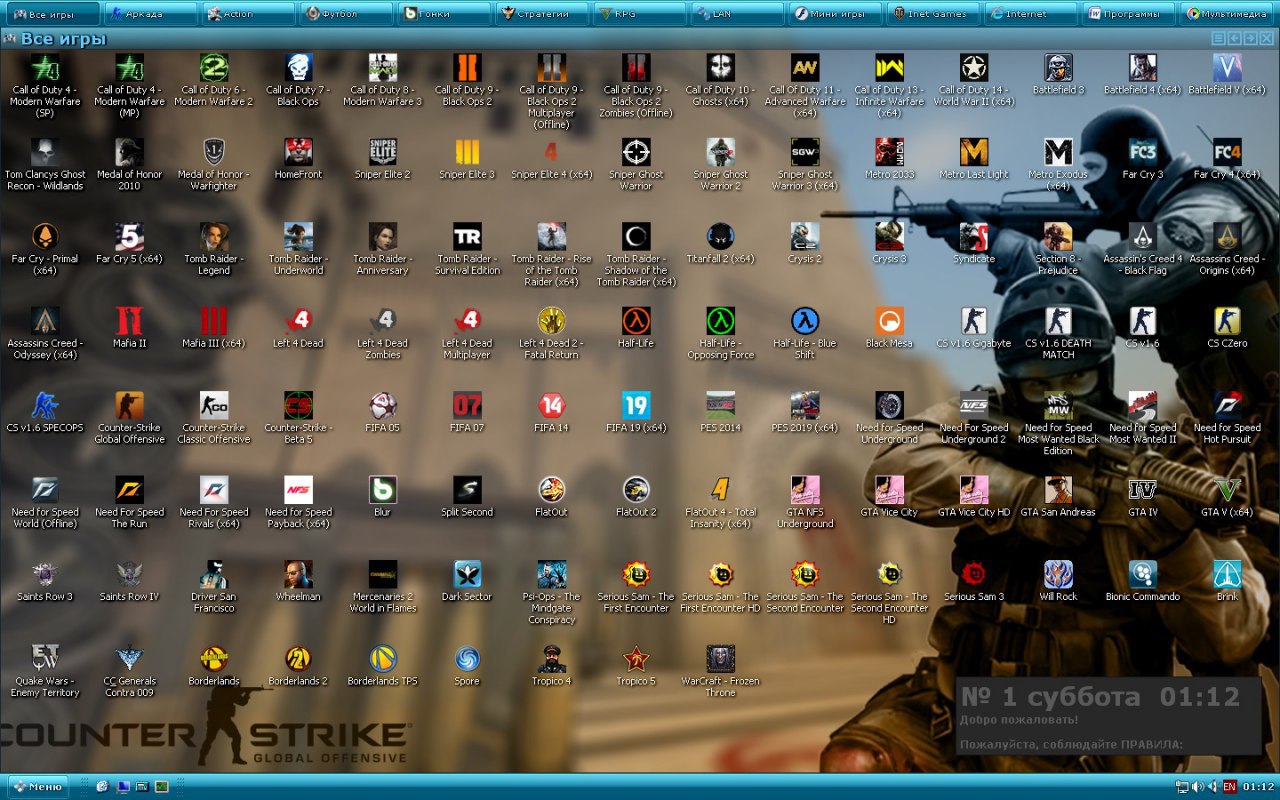Viewport: 1280px width, 800px height.
Task: Open the Меню start button
Action: tap(37, 786)
